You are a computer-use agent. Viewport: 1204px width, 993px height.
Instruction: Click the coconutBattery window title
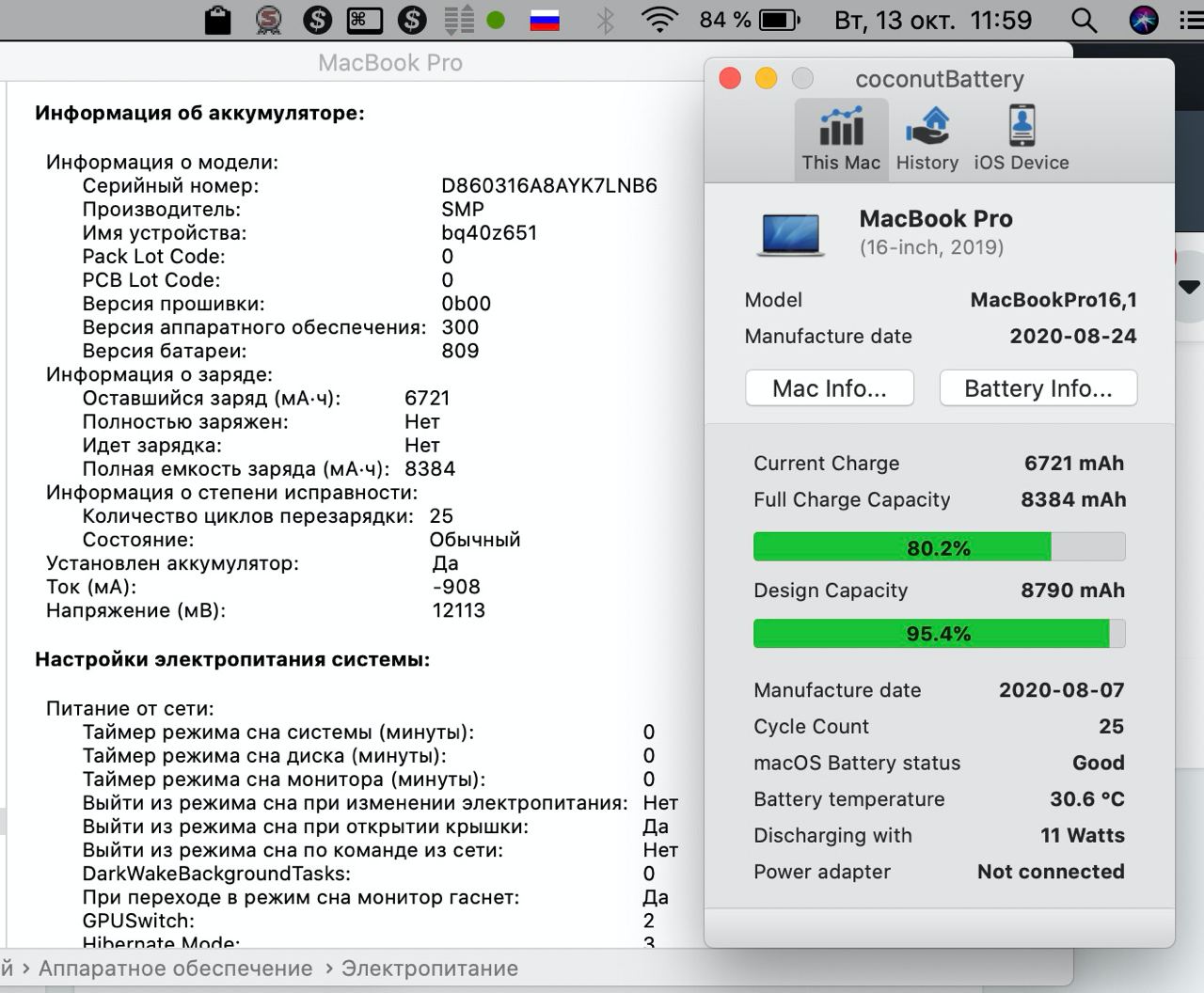pos(940,79)
